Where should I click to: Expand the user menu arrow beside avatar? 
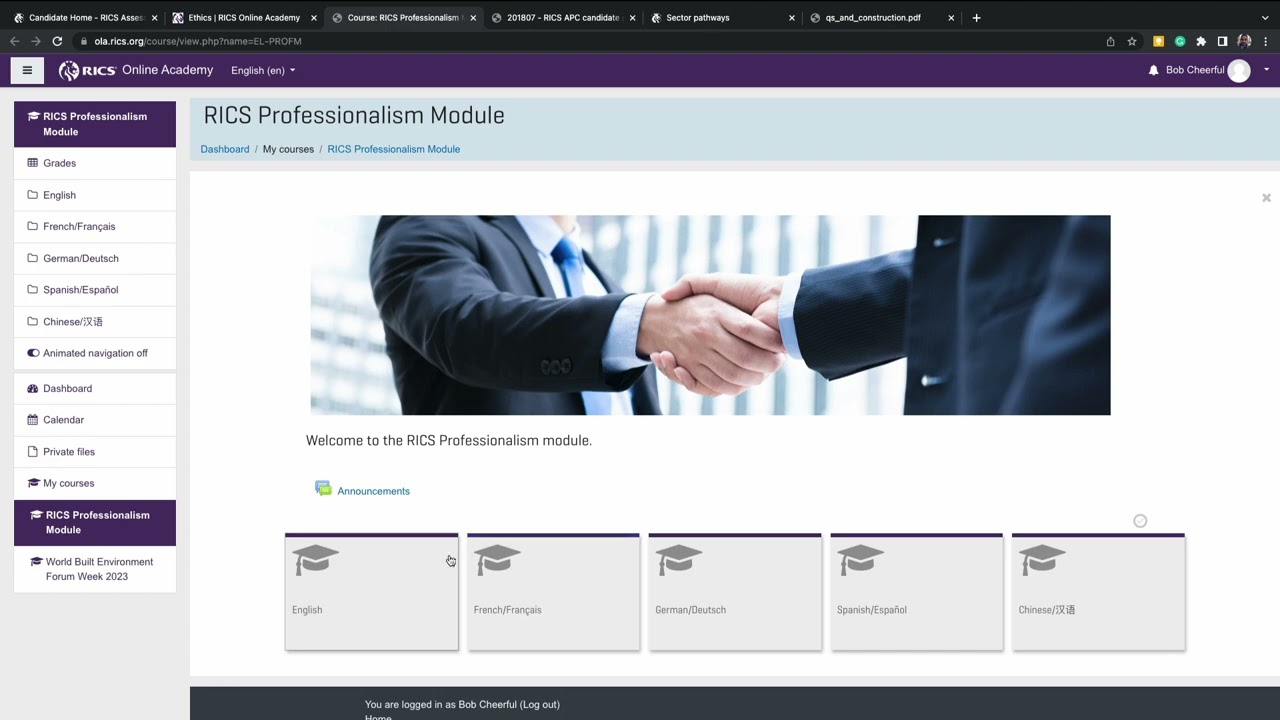(x=1266, y=70)
